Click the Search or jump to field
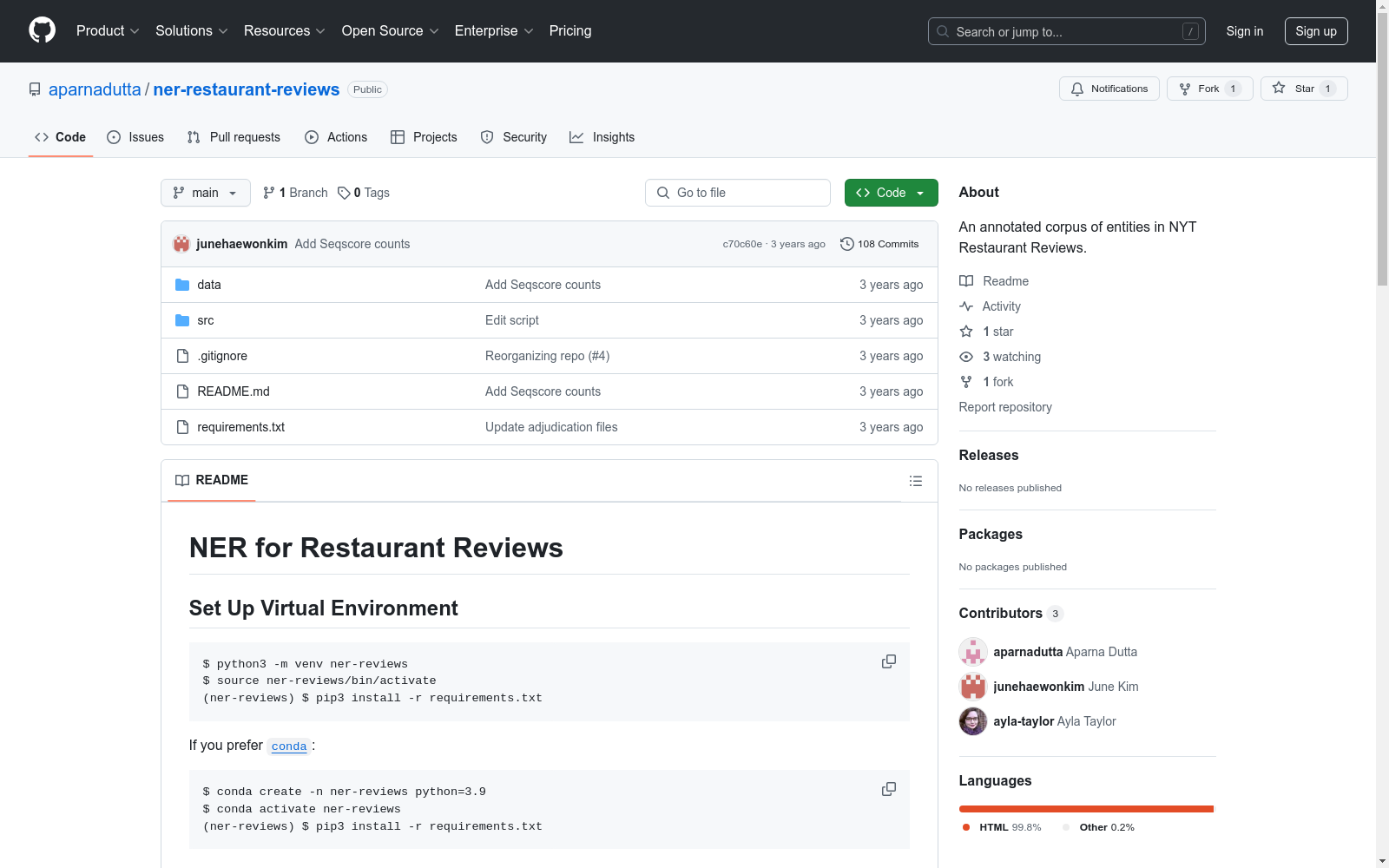 click(1067, 31)
